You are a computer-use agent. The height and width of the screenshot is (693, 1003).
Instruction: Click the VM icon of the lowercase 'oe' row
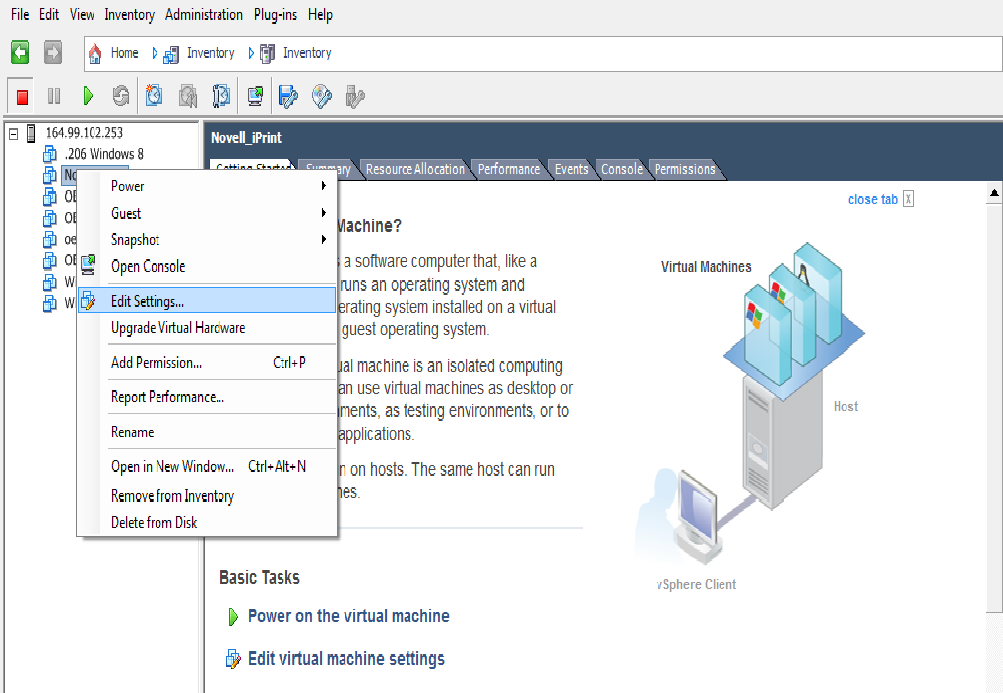50,239
